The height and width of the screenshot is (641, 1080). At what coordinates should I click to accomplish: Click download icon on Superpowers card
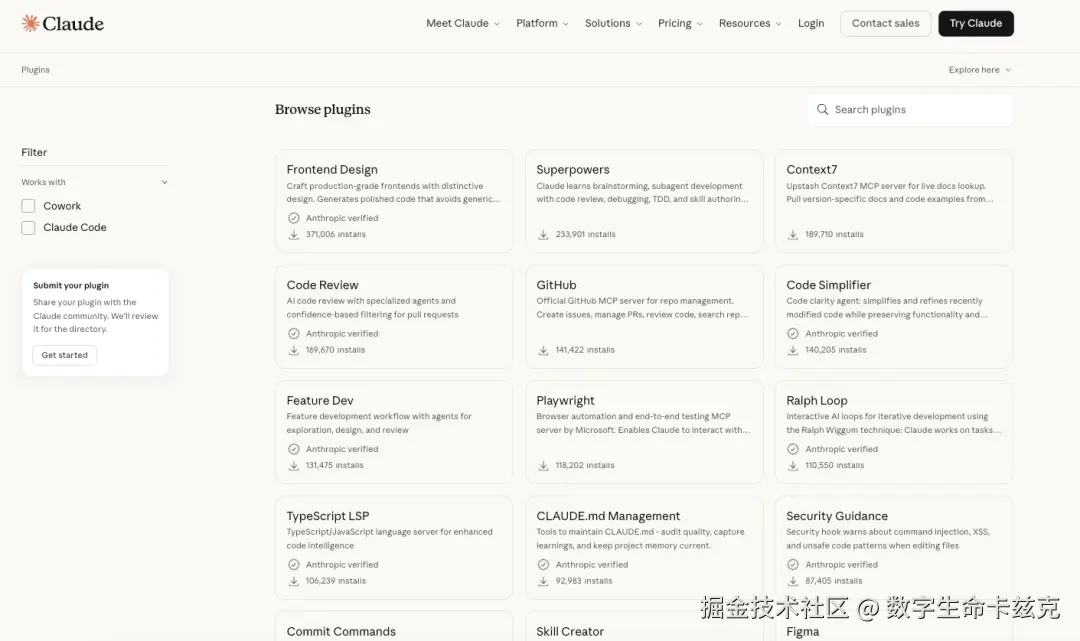pos(543,235)
